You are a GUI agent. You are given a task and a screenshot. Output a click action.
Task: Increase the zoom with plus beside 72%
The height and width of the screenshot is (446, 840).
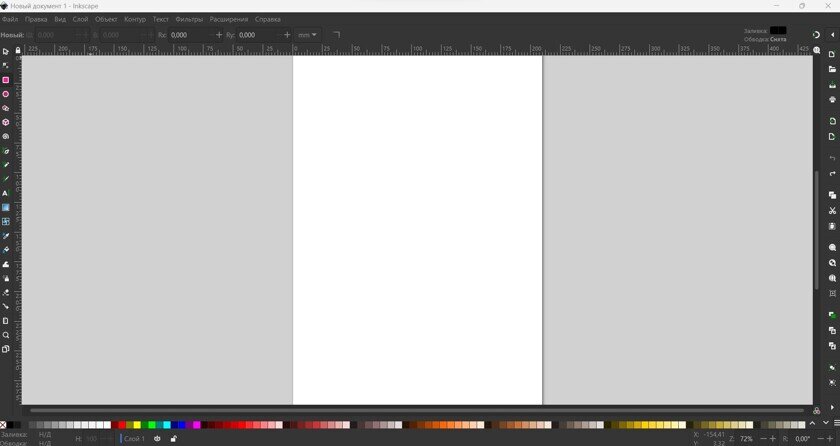click(x=772, y=439)
